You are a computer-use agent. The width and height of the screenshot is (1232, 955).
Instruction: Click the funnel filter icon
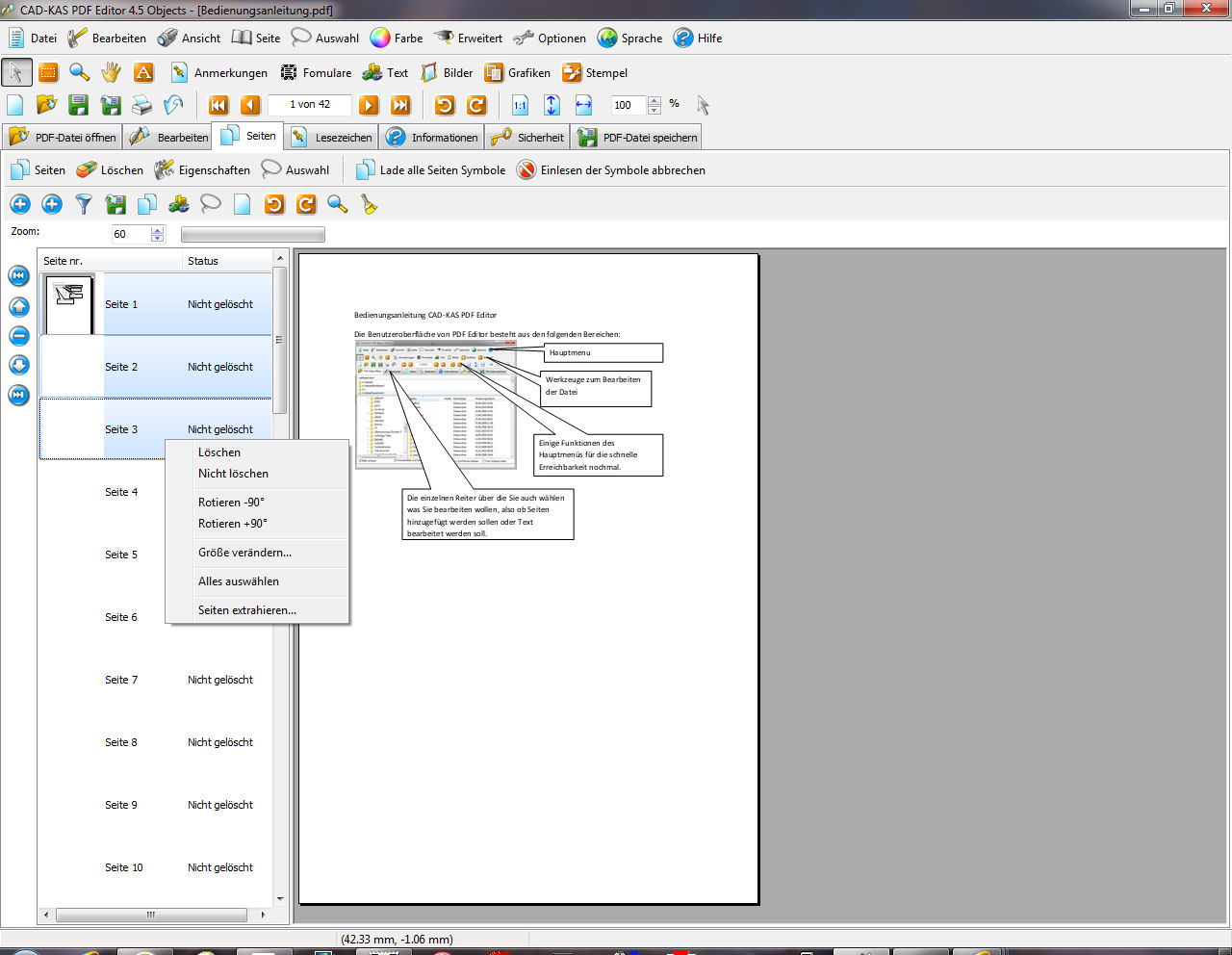coord(84,204)
